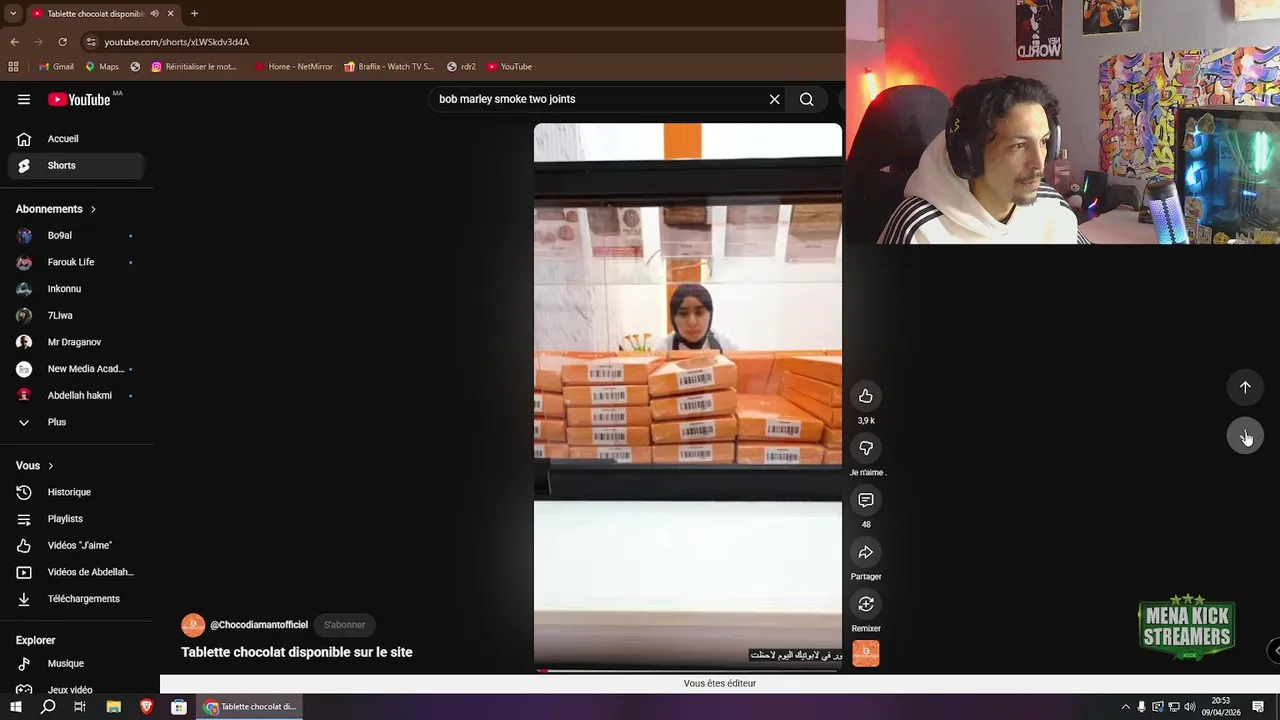Open the Maps bookmark
The image size is (1280, 720).
[x=102, y=67]
